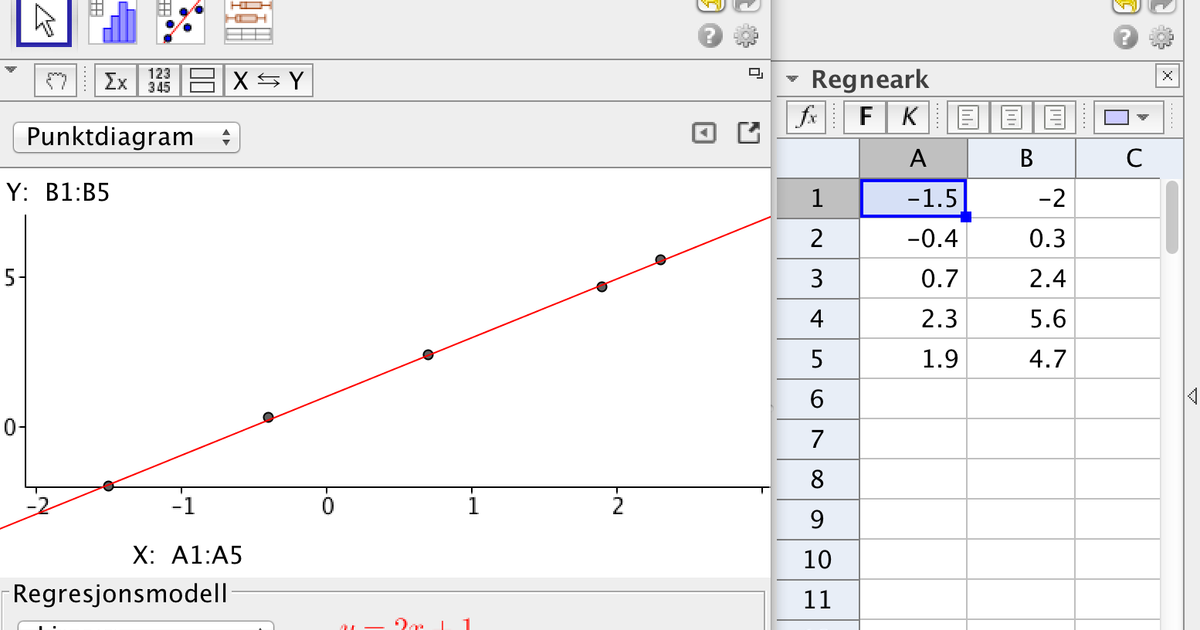
Task: Toggle bold formatting with the F button
Action: (864, 117)
